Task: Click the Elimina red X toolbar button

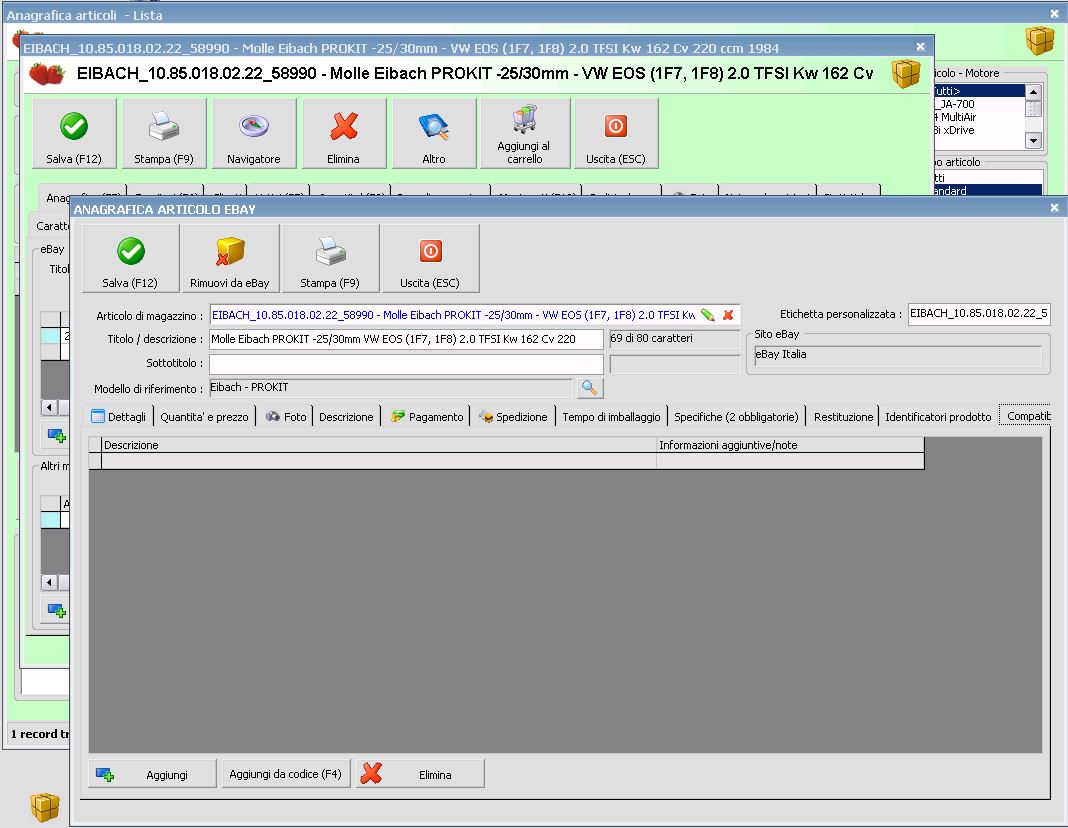Action: point(343,133)
